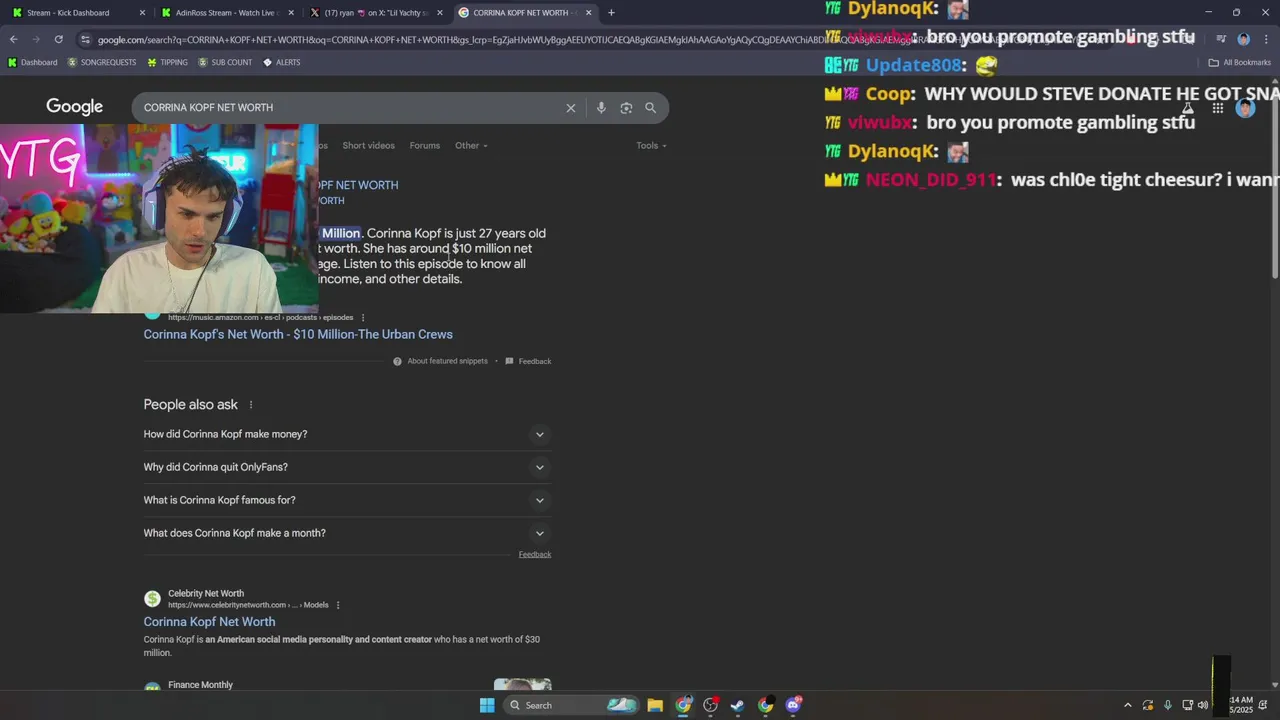Close the Kick Dashboard tab

coord(142,13)
